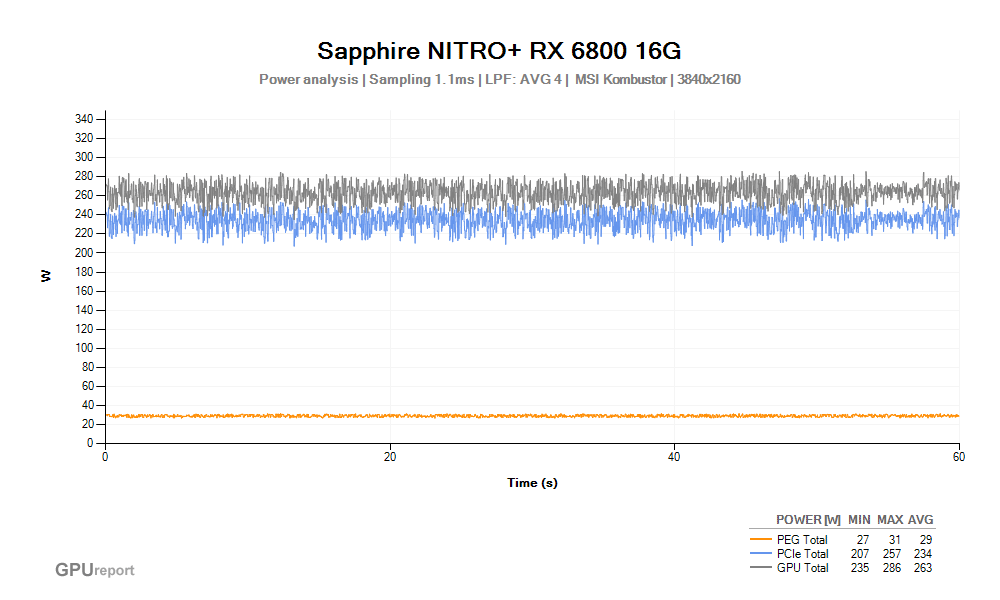Click the blue PCIe Total legend line swatch
Image resolution: width=1000 pixels, height=600 pixels.
point(761,553)
